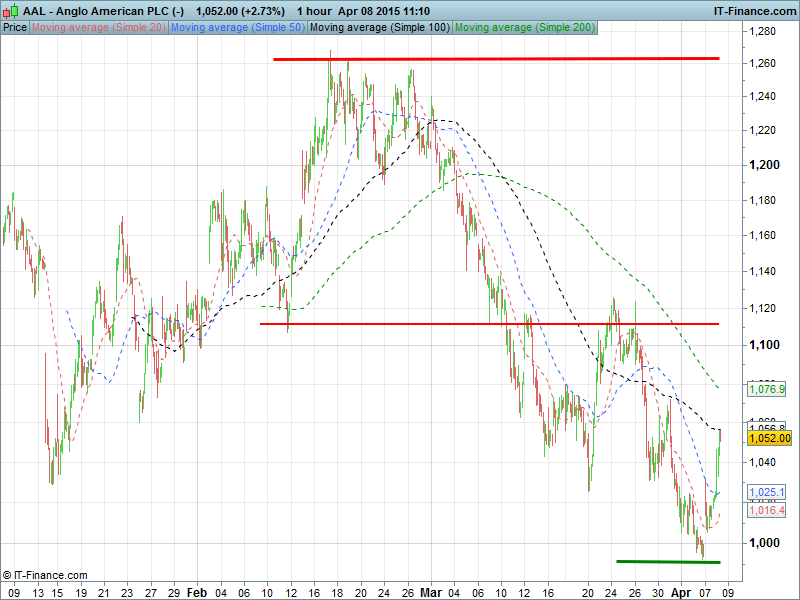Select Moving average (Simple 100) label

tap(379, 27)
